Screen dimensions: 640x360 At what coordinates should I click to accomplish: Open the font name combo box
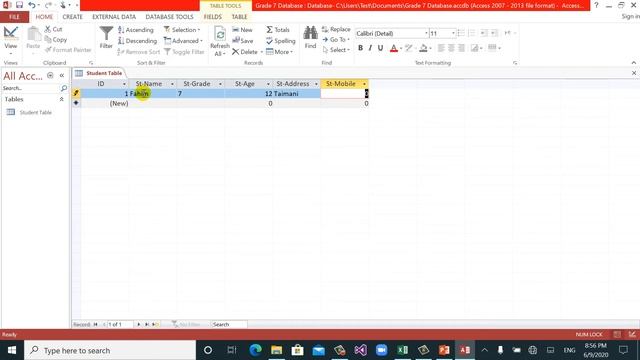click(392, 33)
